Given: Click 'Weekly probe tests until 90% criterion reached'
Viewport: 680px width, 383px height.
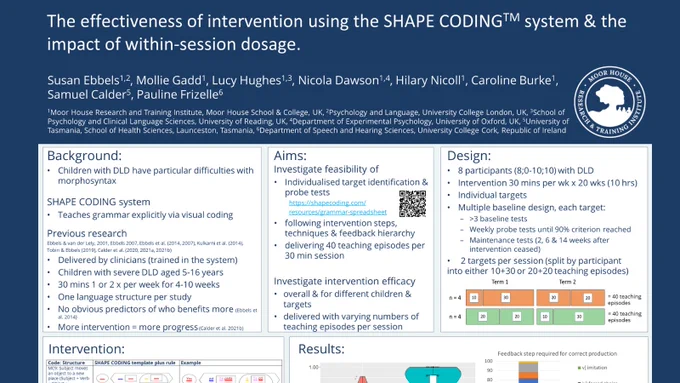Looking at the screenshot, I should point(550,229).
